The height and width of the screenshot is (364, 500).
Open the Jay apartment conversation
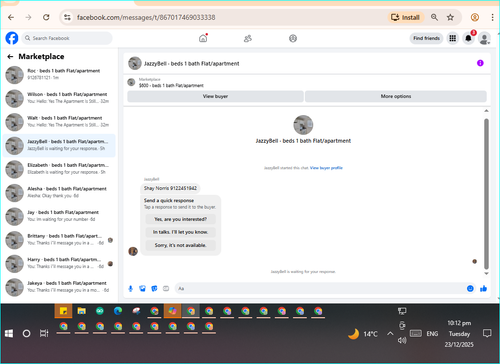(59, 216)
